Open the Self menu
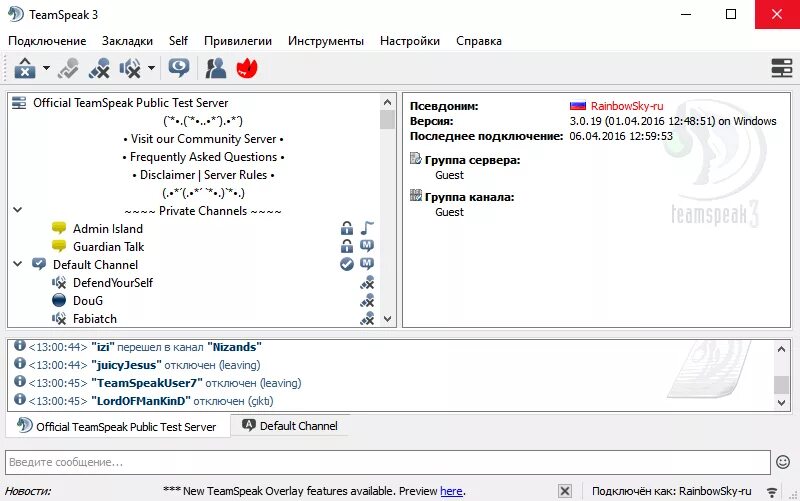Screen dimensions: 800x501 tap(179, 41)
